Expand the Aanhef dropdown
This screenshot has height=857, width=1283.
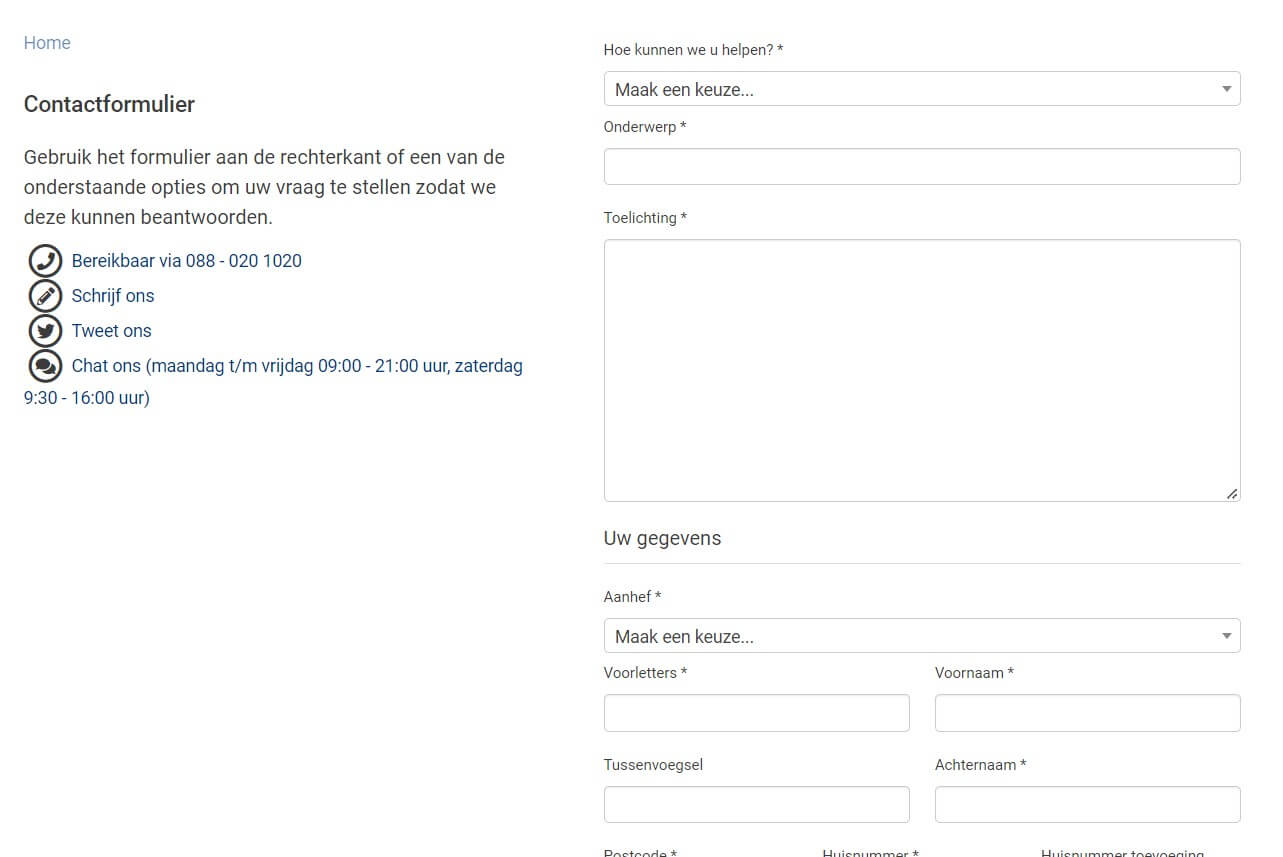(x=922, y=636)
